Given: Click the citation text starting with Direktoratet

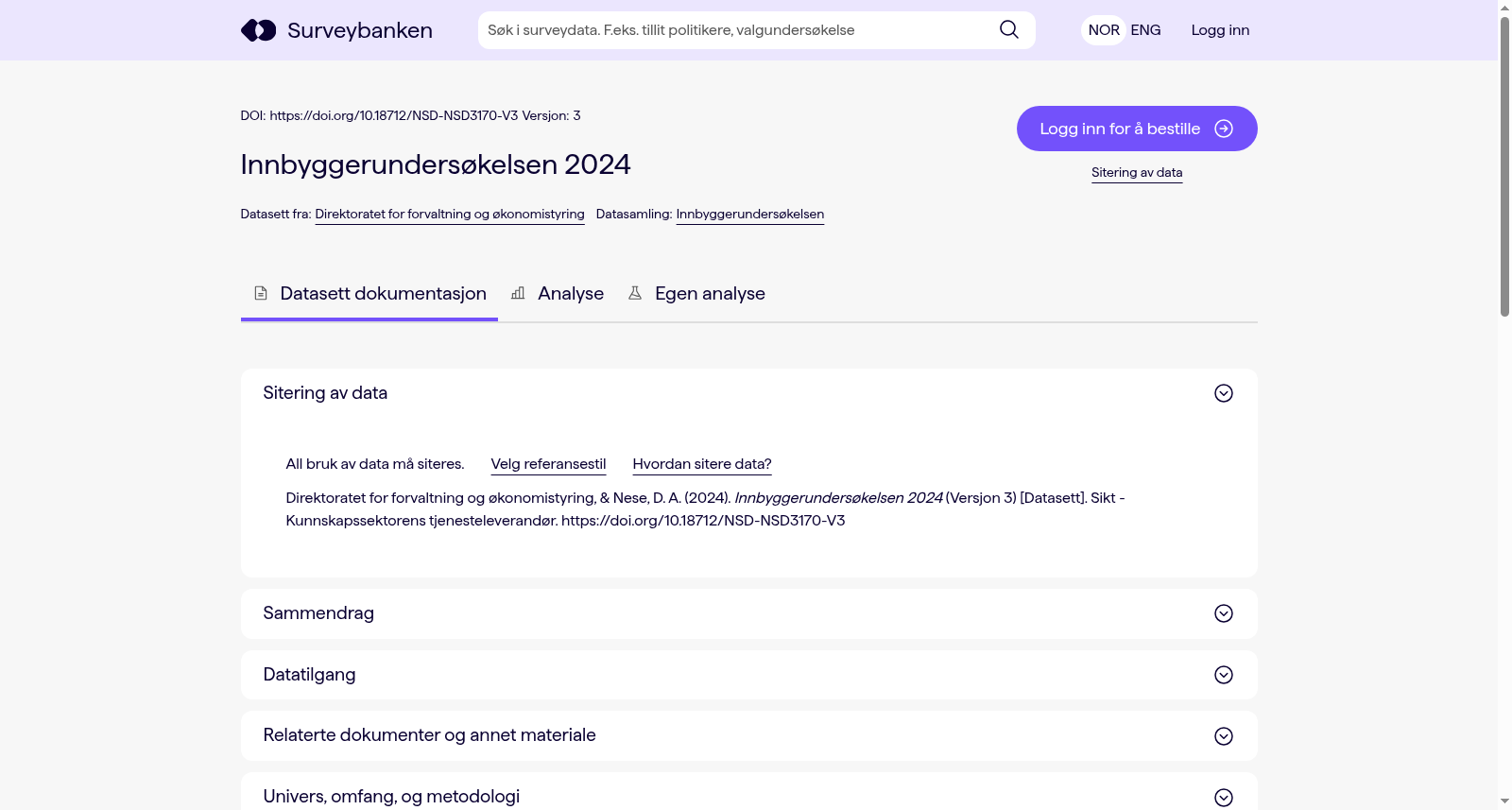Looking at the screenshot, I should tap(705, 509).
